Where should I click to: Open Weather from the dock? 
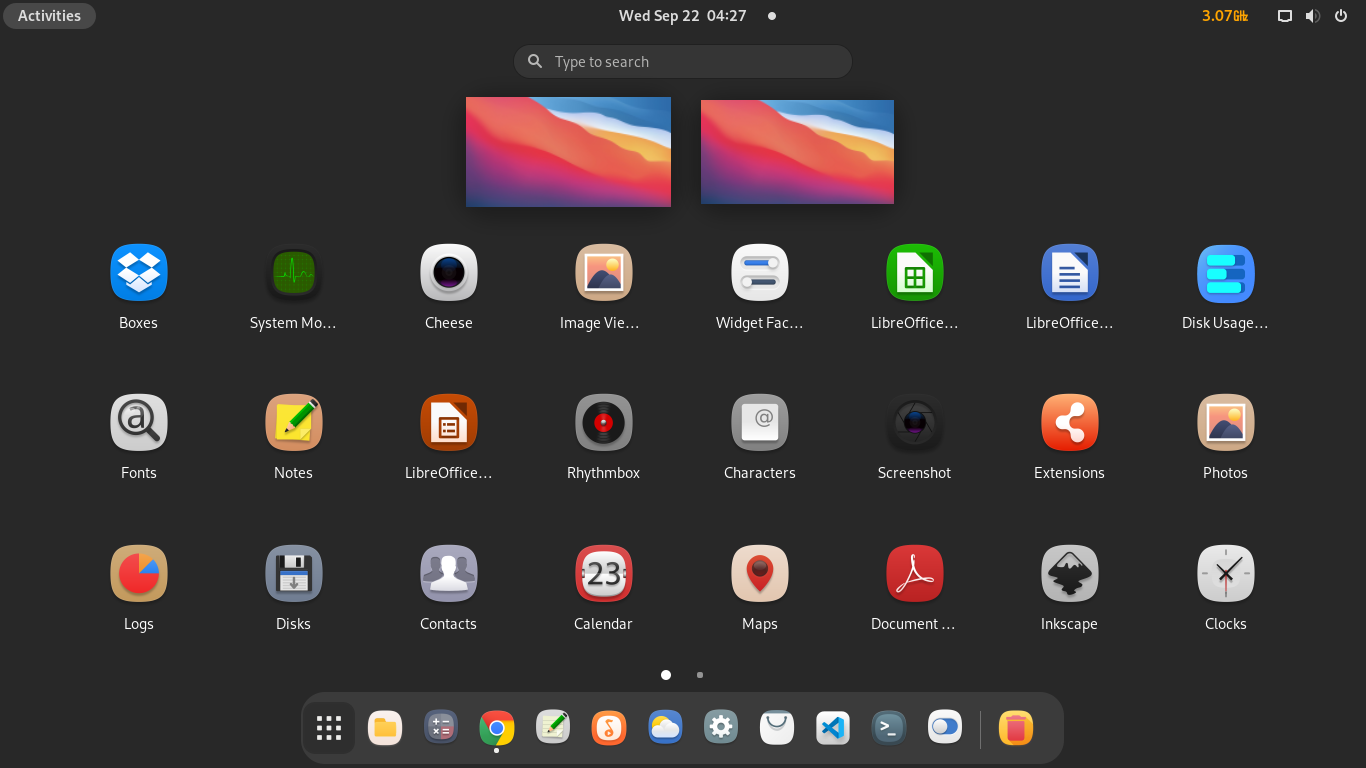point(665,728)
